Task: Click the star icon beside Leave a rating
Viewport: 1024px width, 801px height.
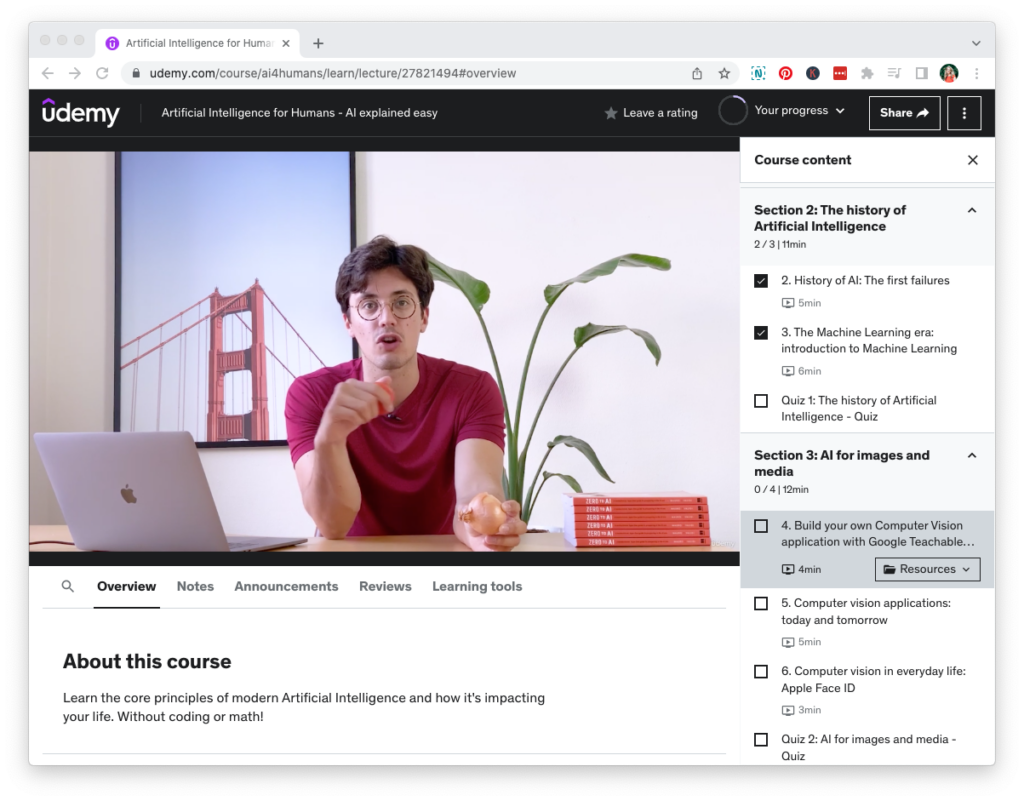Action: coord(611,113)
